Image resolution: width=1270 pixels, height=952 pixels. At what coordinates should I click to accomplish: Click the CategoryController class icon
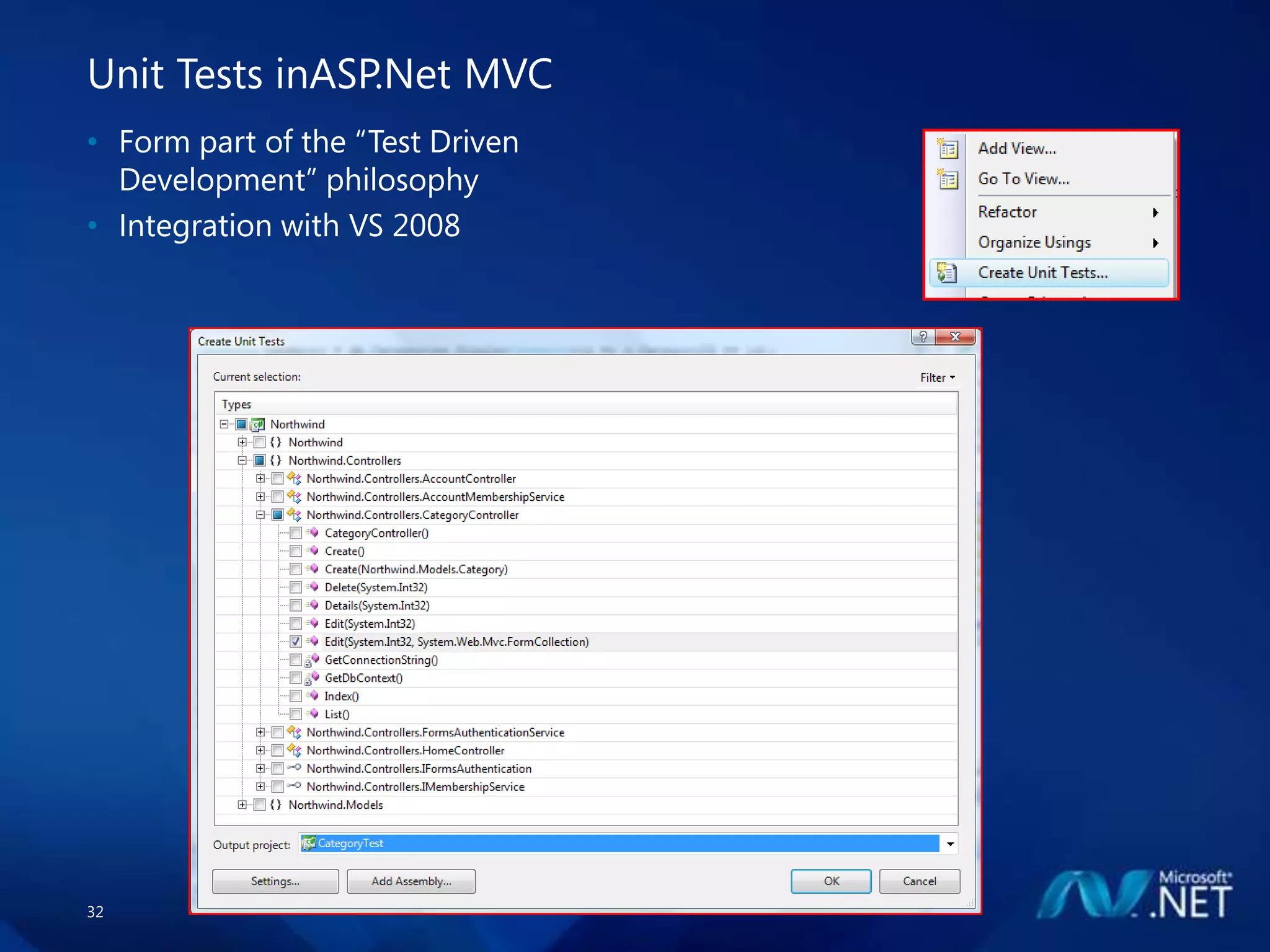coord(295,514)
